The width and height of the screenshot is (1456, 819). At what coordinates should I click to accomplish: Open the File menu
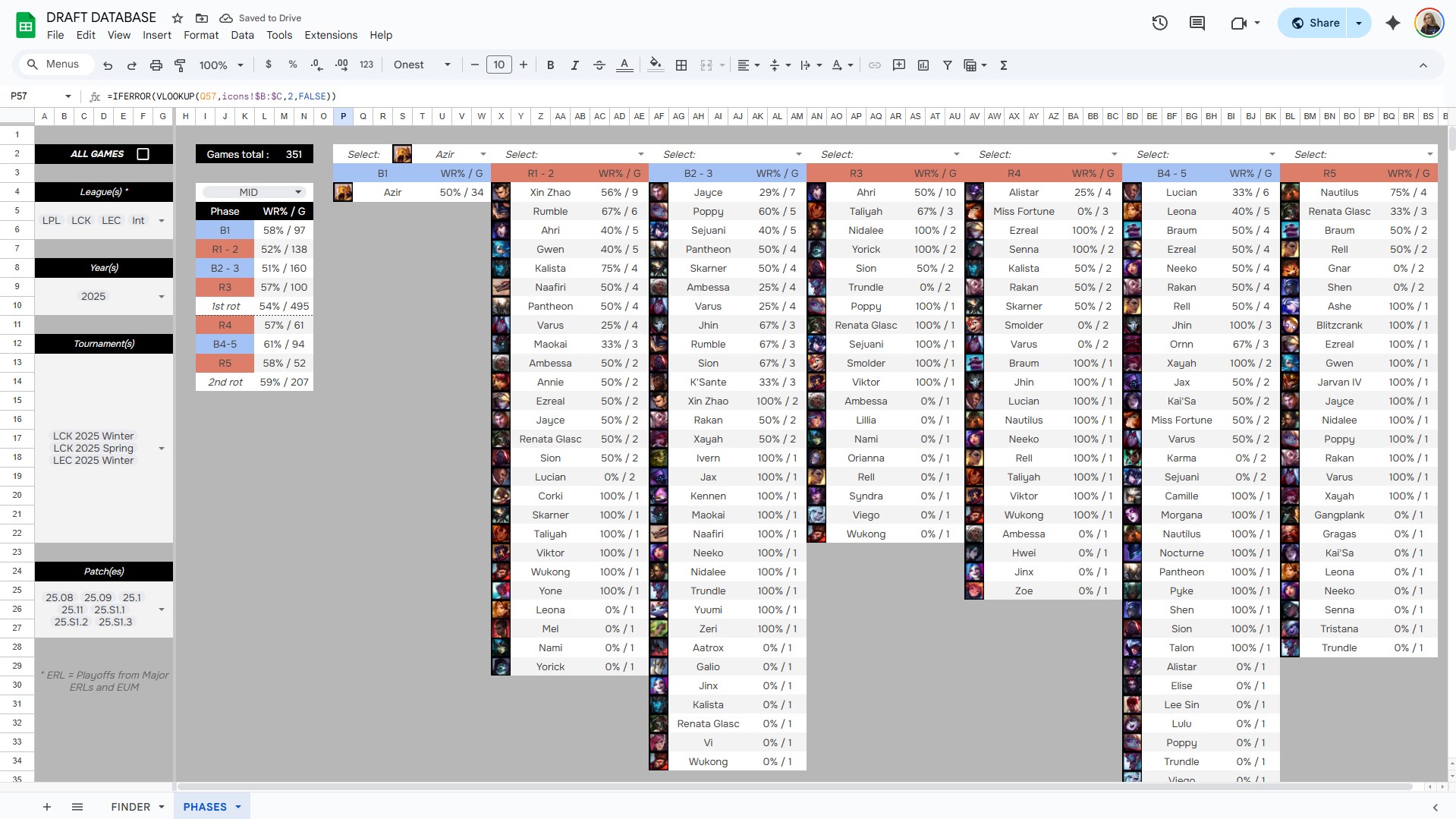(55, 35)
